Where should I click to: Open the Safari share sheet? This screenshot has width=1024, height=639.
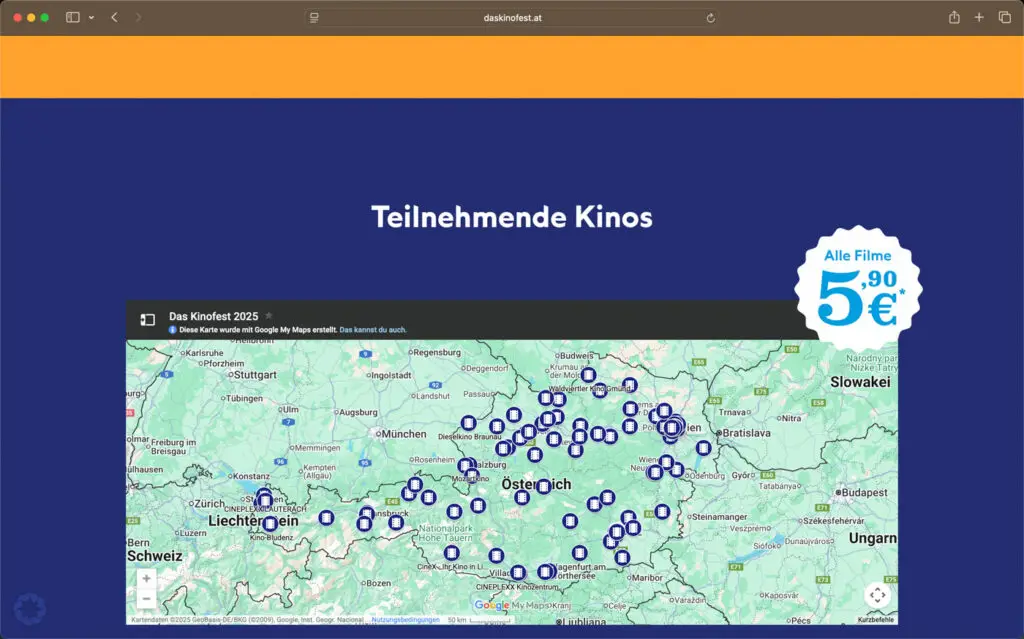(955, 17)
